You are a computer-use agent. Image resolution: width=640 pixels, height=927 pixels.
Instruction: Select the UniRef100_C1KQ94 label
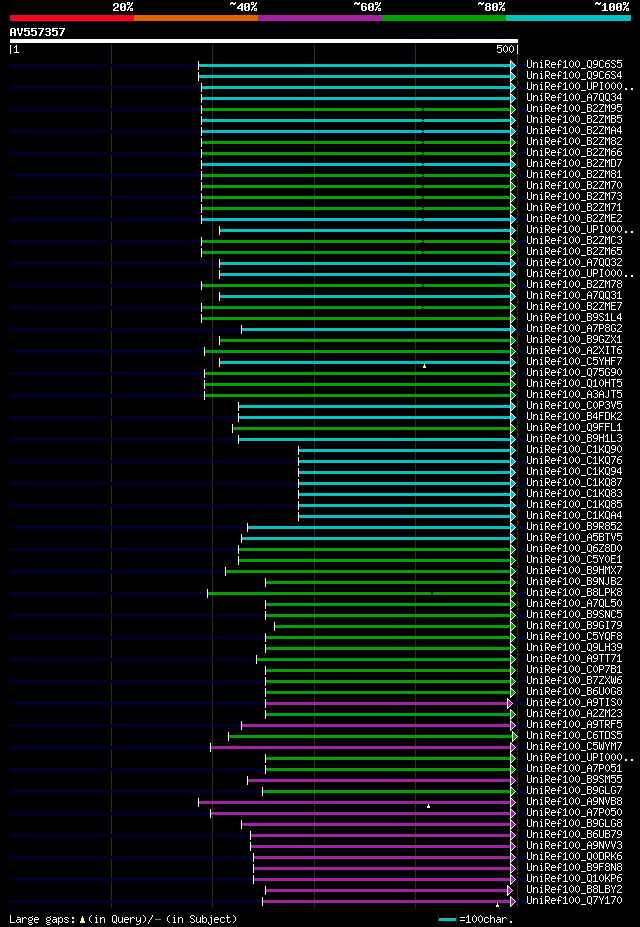click(574, 472)
